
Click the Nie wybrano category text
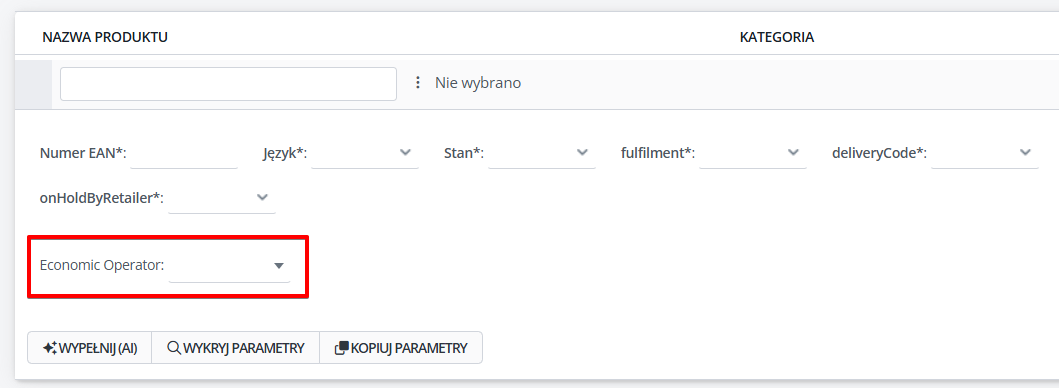click(478, 83)
